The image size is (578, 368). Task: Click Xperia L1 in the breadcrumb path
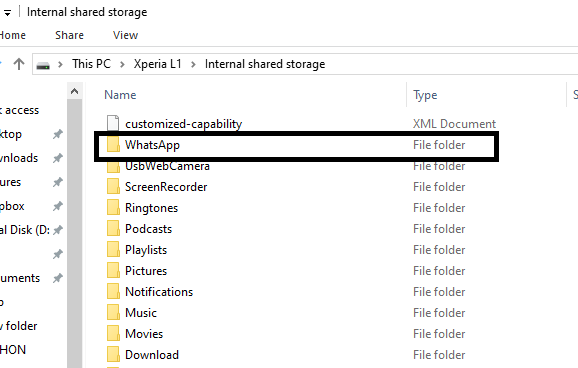point(157,64)
